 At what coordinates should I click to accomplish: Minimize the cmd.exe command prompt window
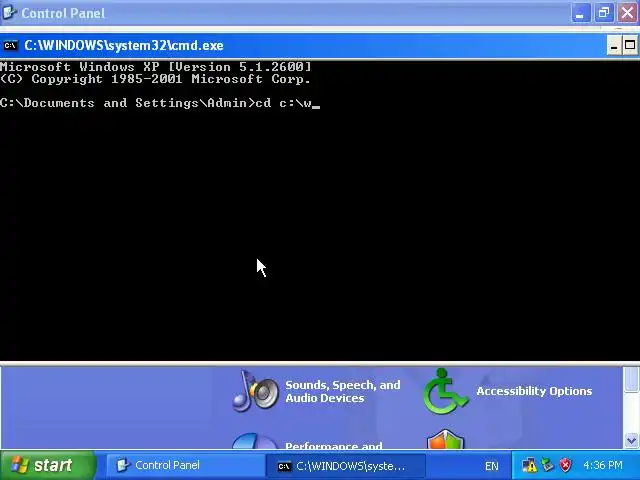613,46
